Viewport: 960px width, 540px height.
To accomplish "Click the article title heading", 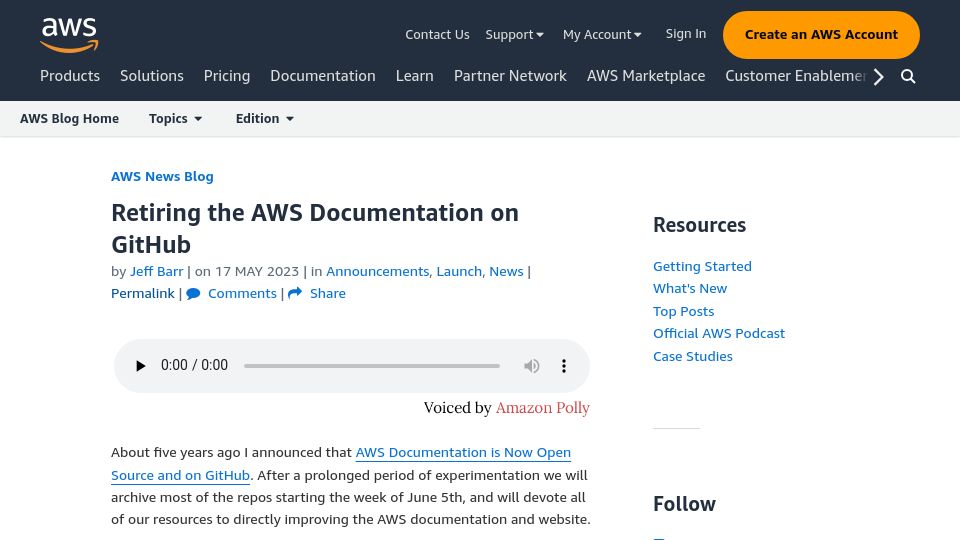I will (x=315, y=228).
